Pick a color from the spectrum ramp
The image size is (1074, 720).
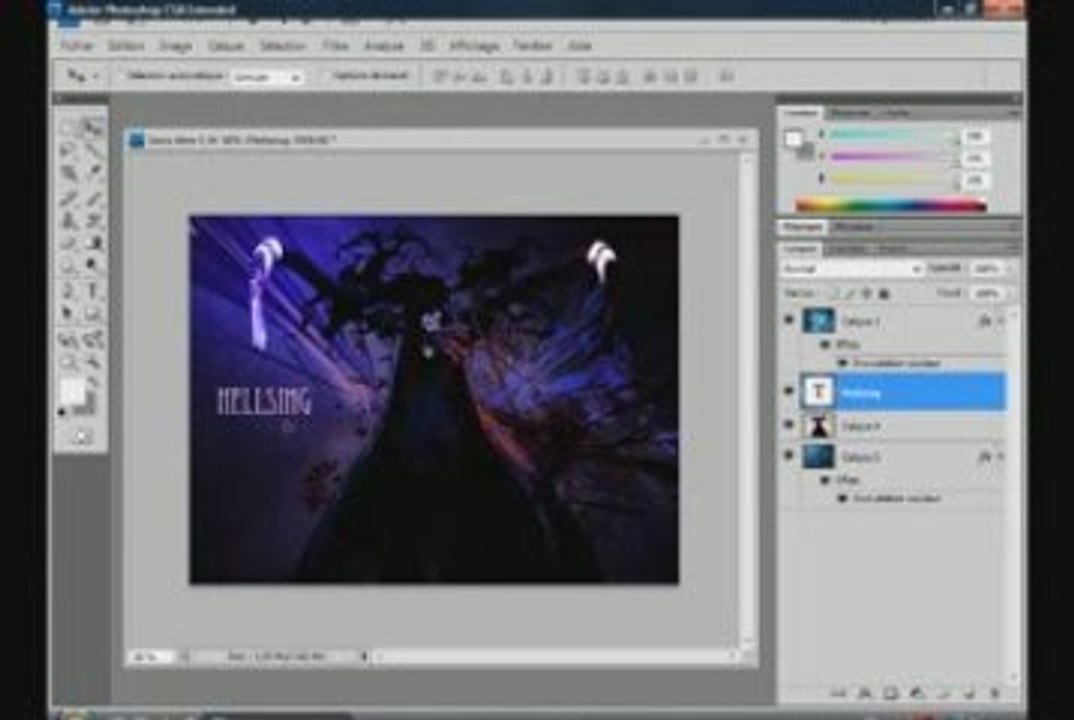[x=891, y=204]
